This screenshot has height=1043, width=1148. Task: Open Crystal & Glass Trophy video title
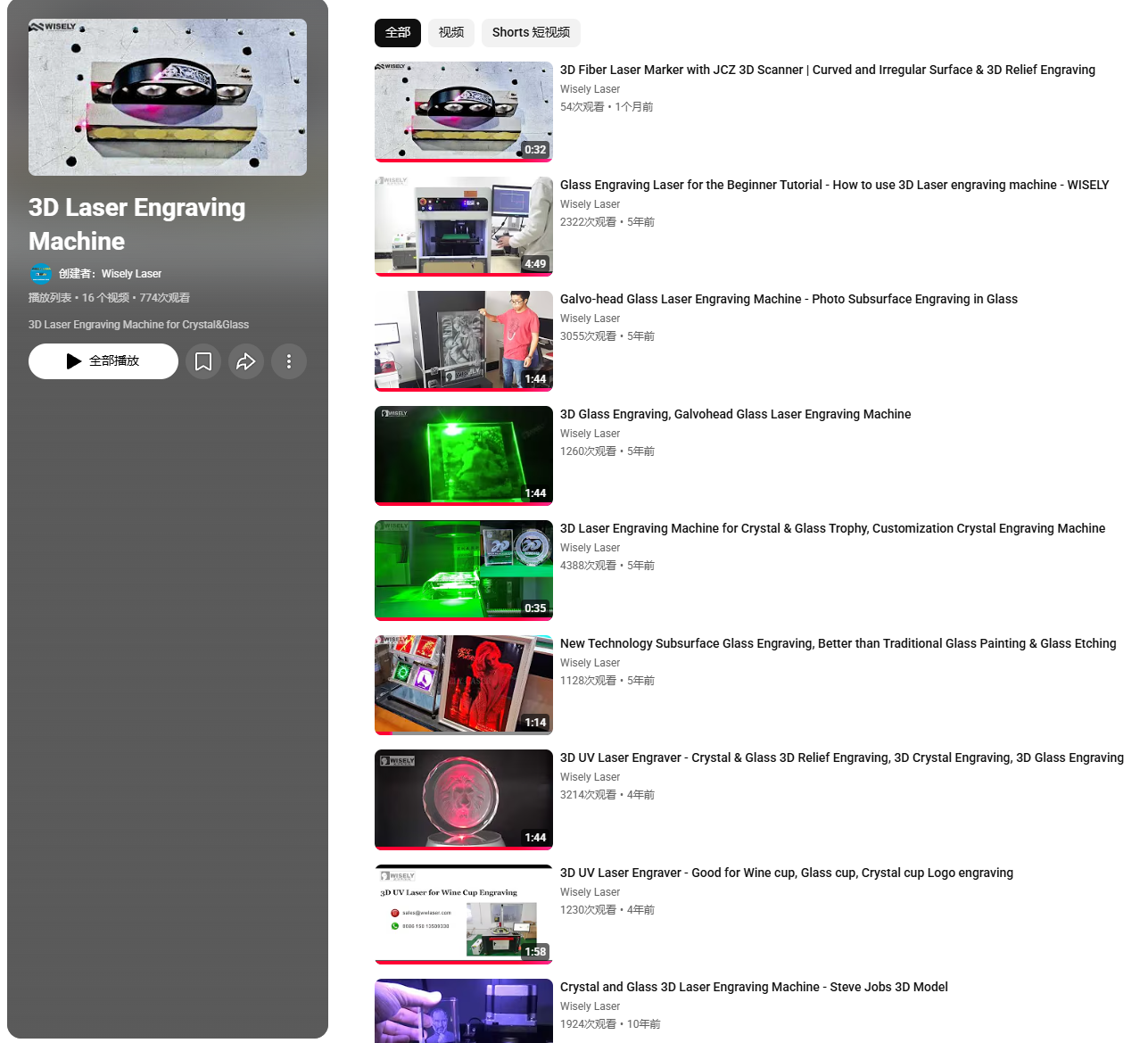832,528
